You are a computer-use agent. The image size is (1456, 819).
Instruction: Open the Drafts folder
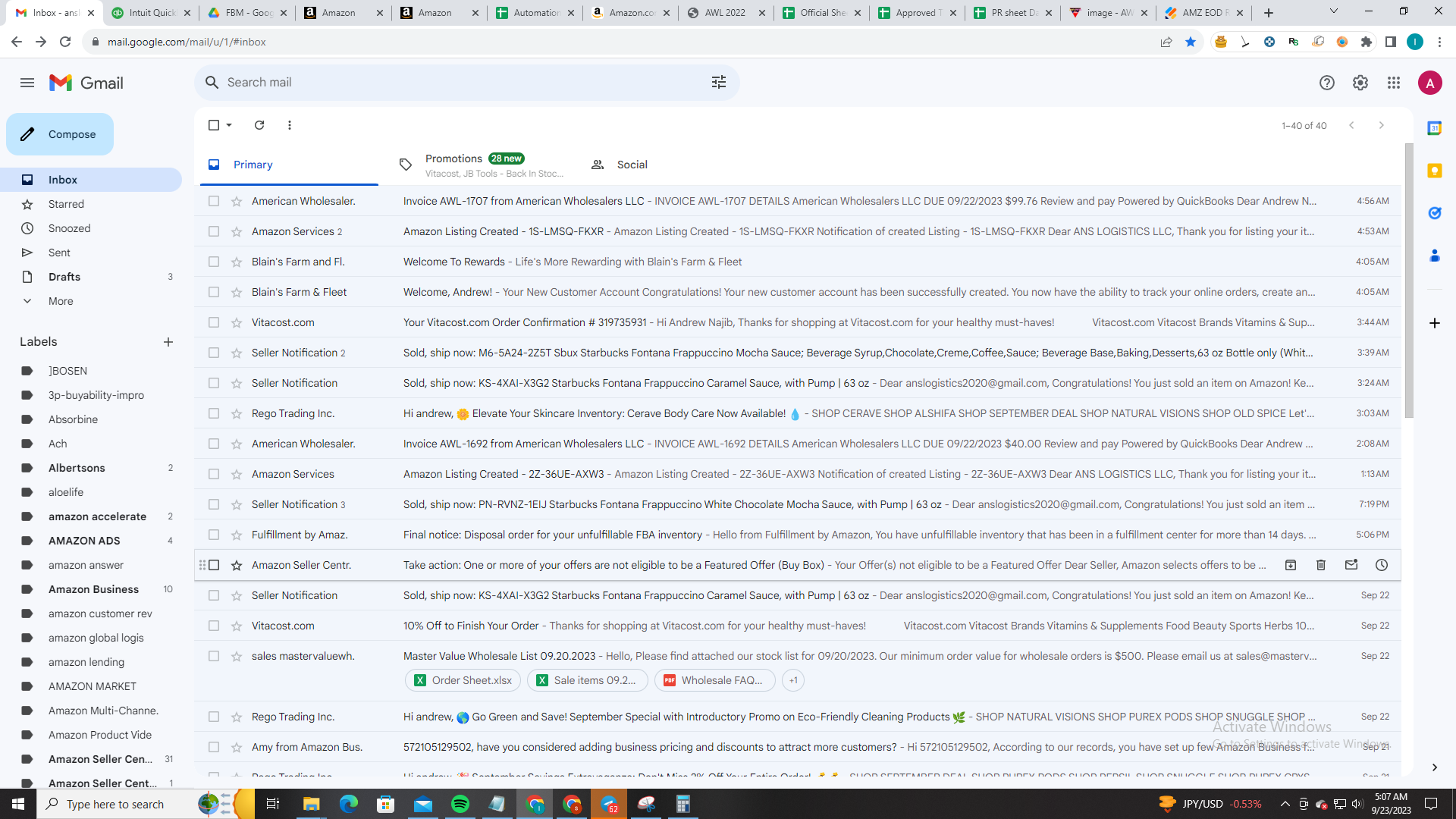[91, 277]
